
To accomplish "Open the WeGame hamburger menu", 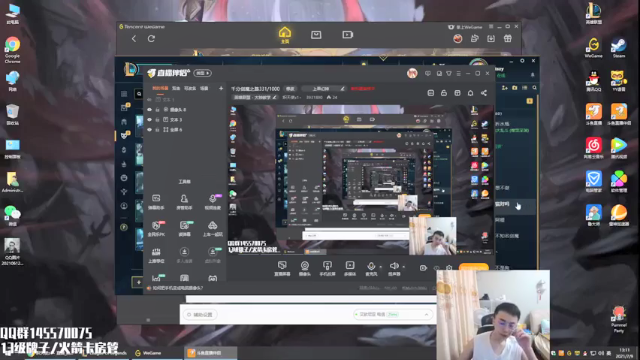I will pos(491,27).
